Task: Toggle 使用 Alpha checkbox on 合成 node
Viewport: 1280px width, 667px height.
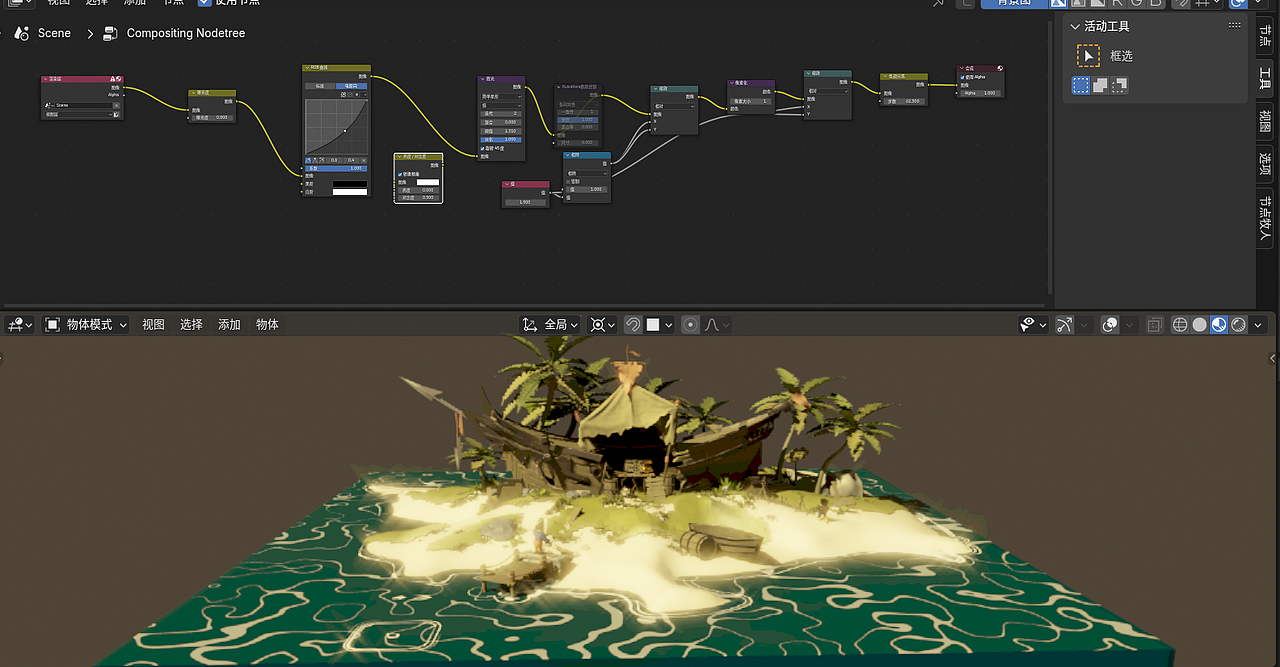Action: 962,77
